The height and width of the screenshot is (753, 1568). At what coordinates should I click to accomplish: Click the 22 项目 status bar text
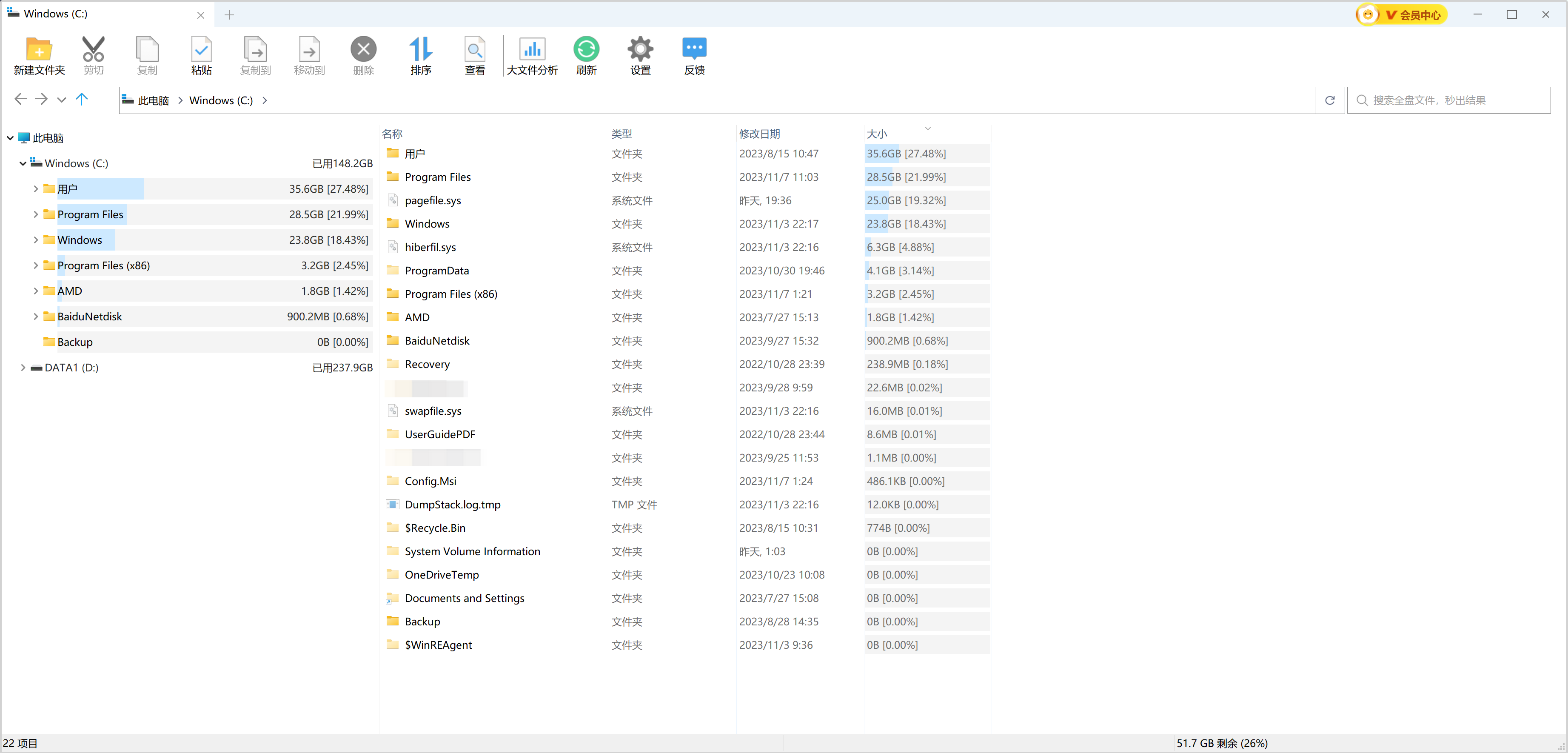click(20, 743)
